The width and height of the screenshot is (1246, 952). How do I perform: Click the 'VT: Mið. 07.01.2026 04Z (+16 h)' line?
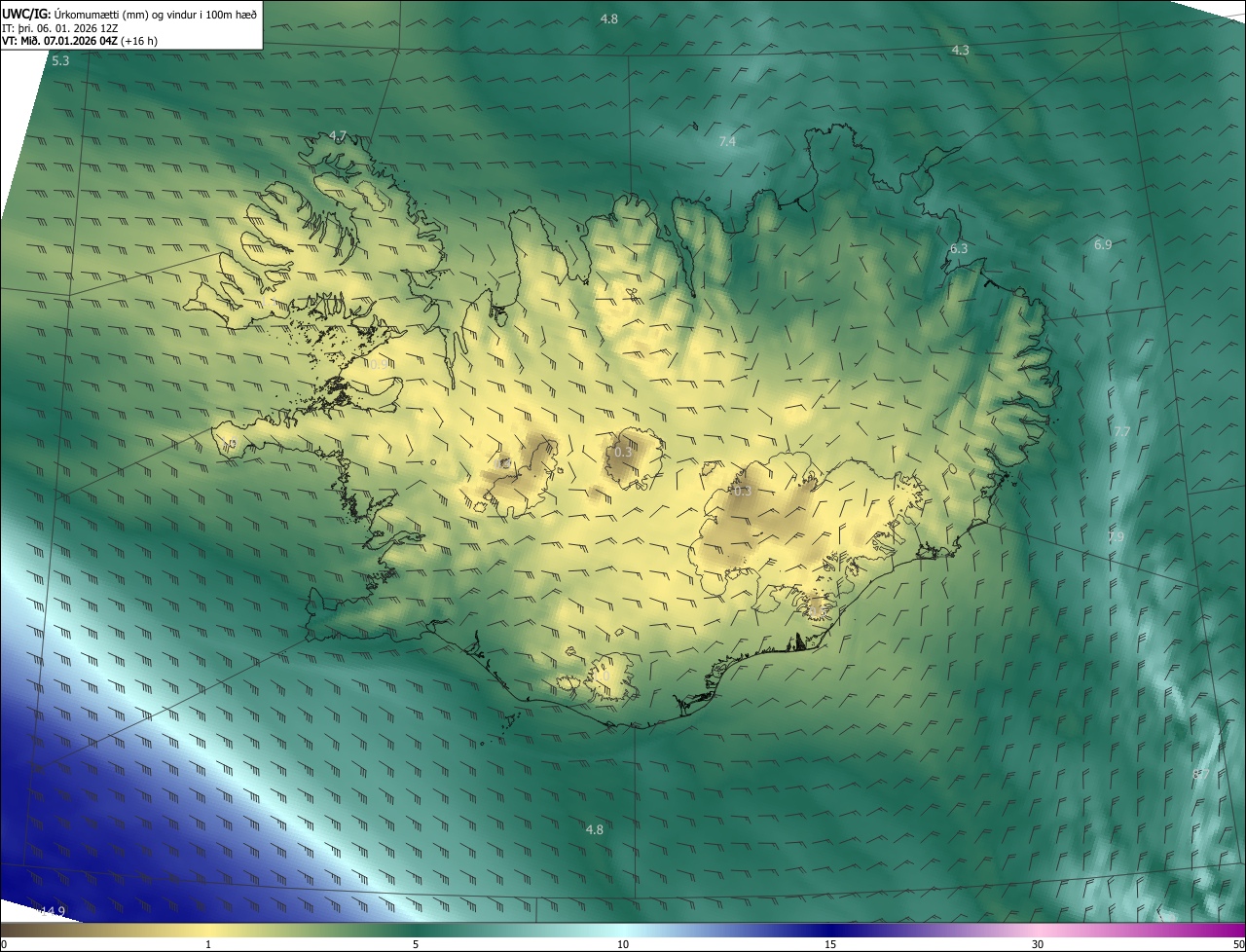tap(80, 41)
